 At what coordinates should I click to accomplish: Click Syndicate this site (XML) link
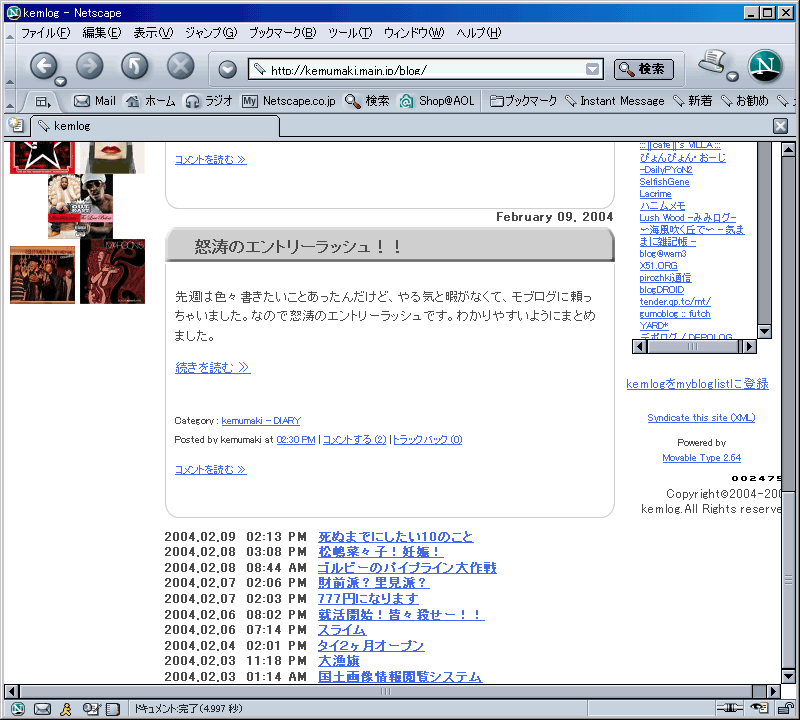point(701,417)
